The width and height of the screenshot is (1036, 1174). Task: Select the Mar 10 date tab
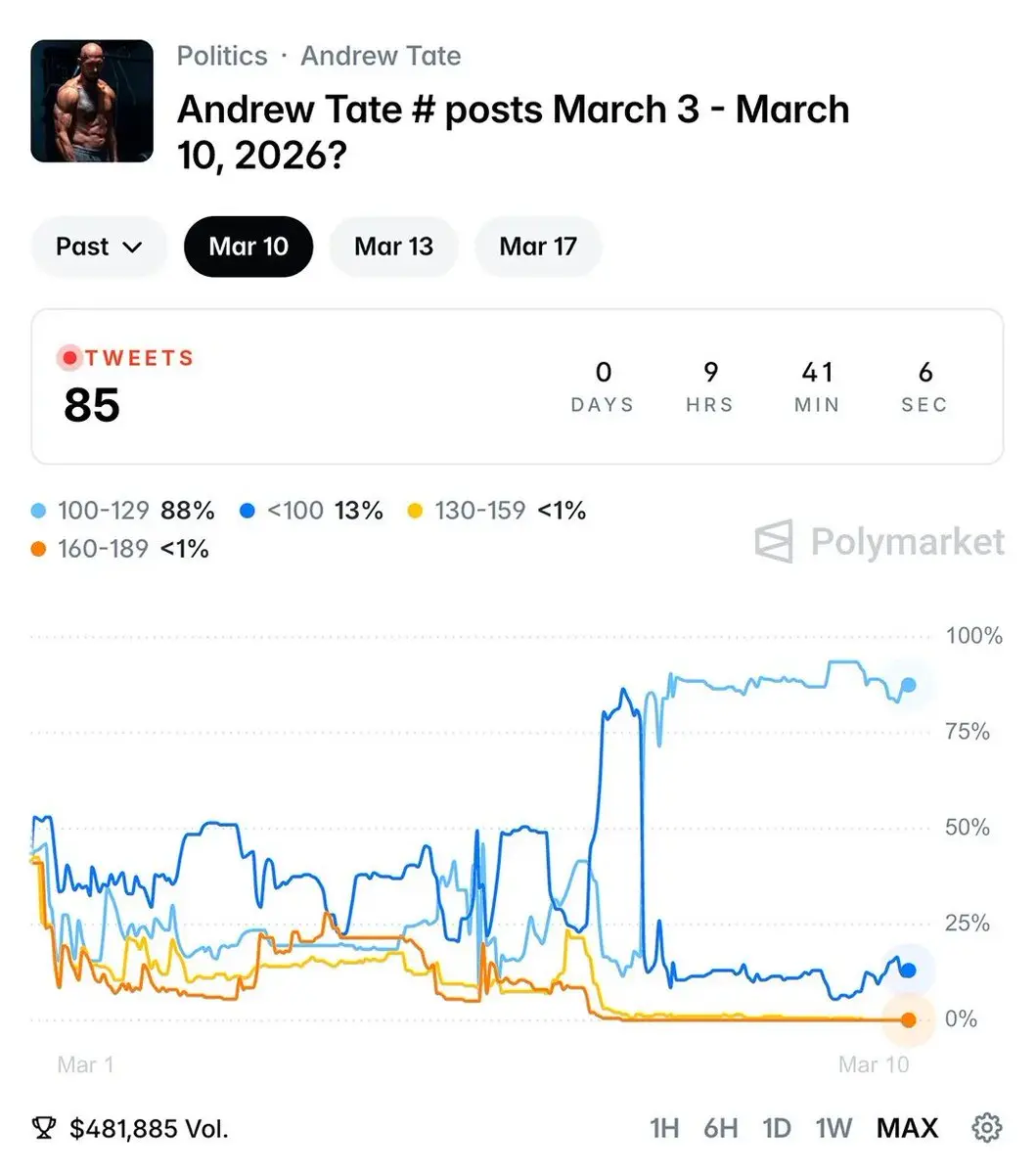[248, 247]
